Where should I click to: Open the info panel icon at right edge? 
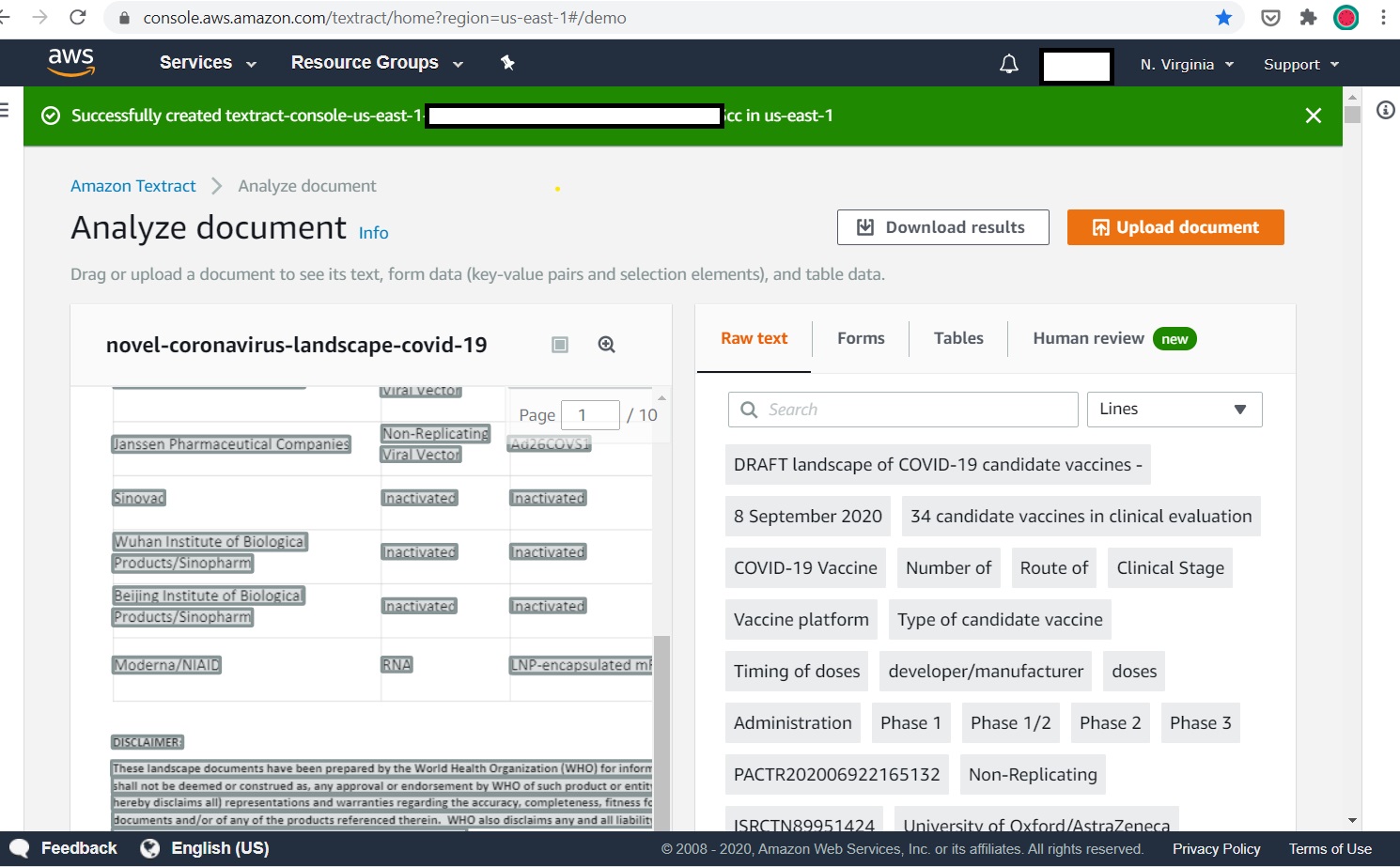[x=1385, y=110]
